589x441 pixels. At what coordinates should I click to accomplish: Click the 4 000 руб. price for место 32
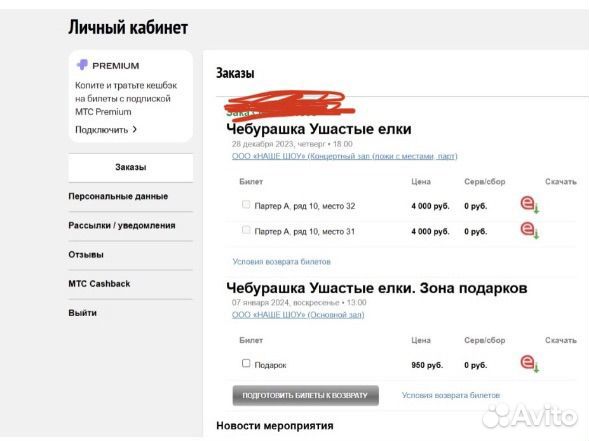coord(430,206)
